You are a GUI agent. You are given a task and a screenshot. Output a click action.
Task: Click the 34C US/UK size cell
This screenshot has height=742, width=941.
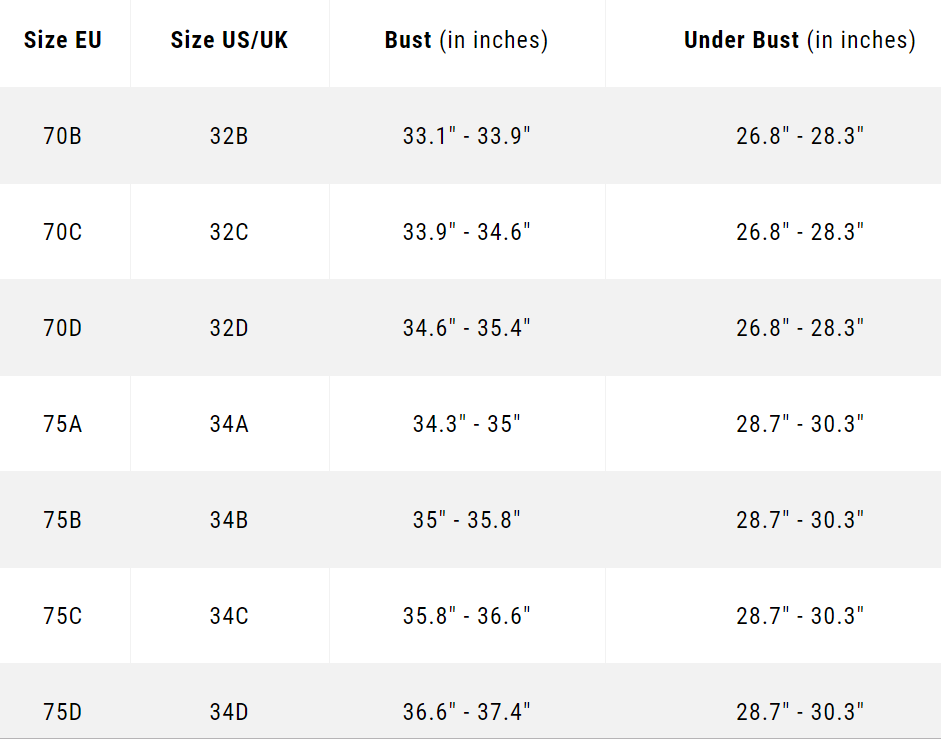(229, 616)
